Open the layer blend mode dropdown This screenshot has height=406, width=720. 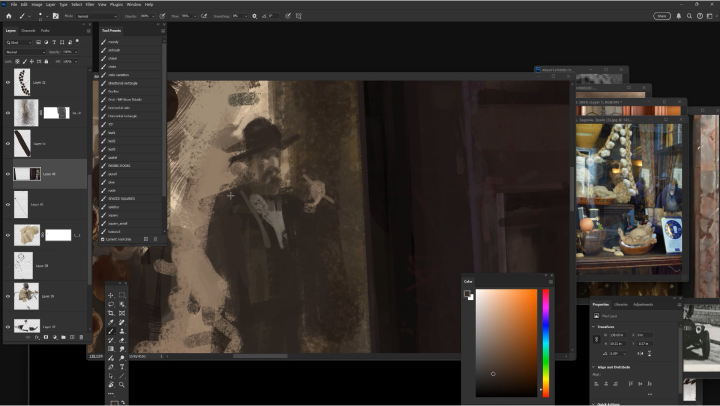click(25, 52)
